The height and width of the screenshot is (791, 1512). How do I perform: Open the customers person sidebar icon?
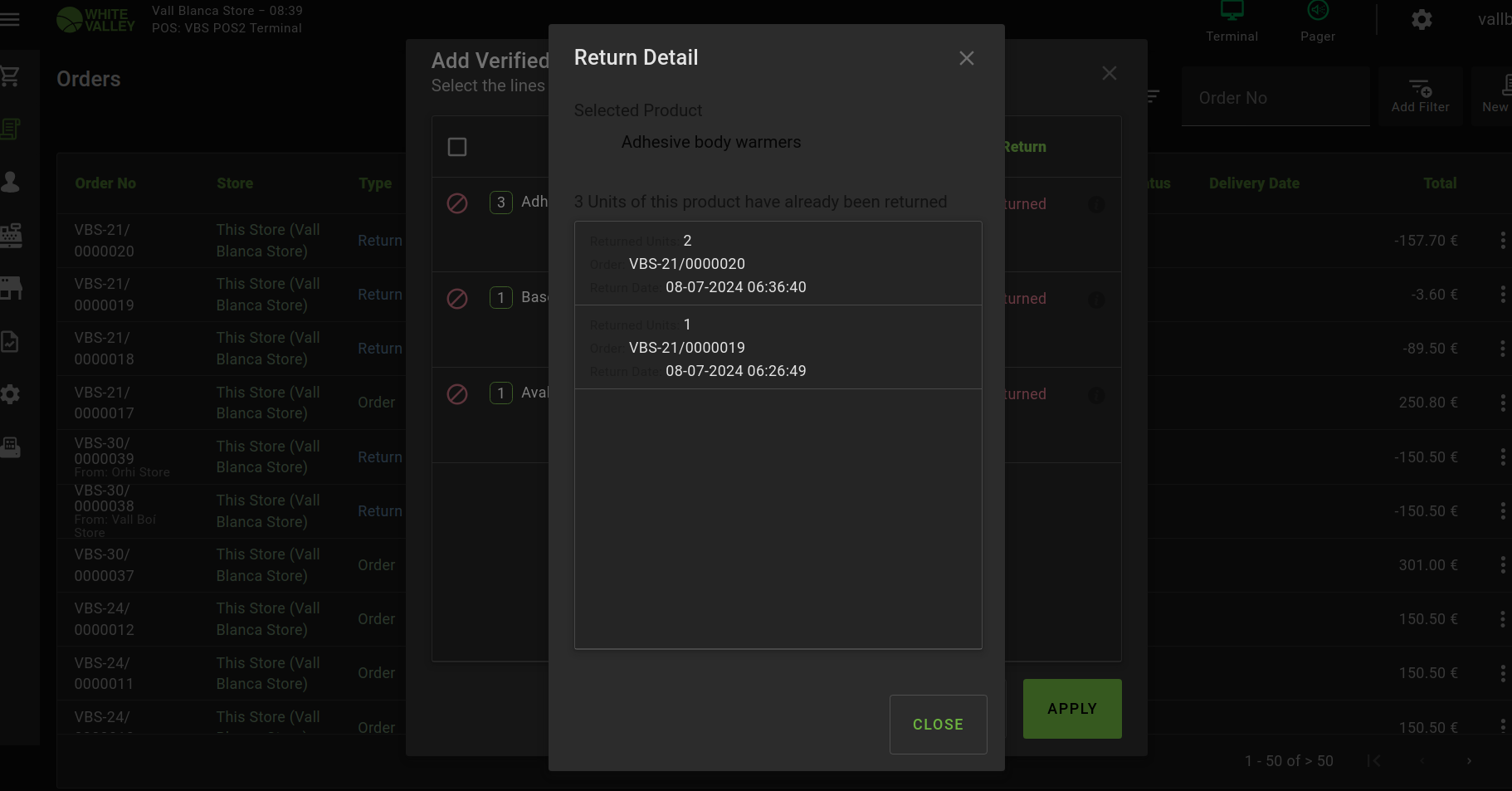(10, 182)
